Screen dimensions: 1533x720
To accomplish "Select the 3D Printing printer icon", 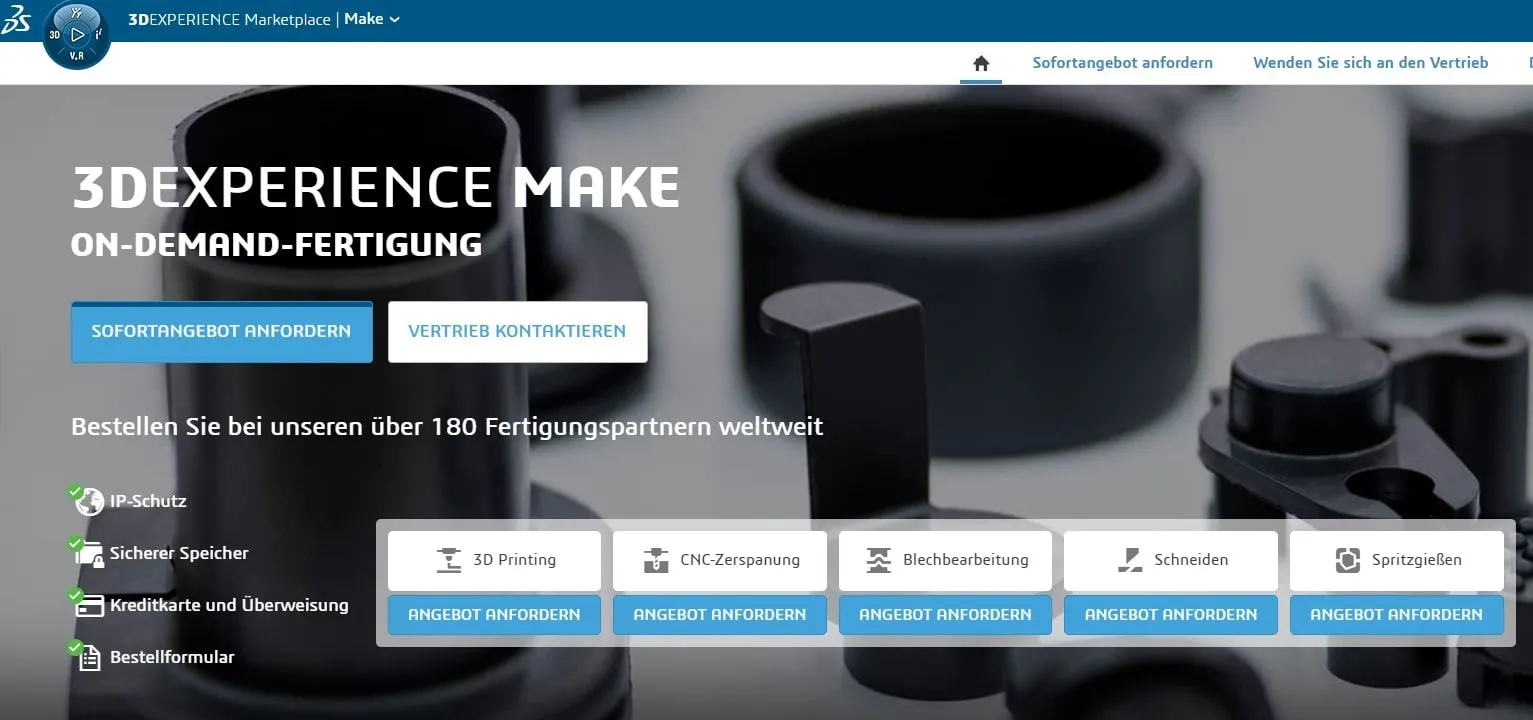I will click(x=449, y=560).
